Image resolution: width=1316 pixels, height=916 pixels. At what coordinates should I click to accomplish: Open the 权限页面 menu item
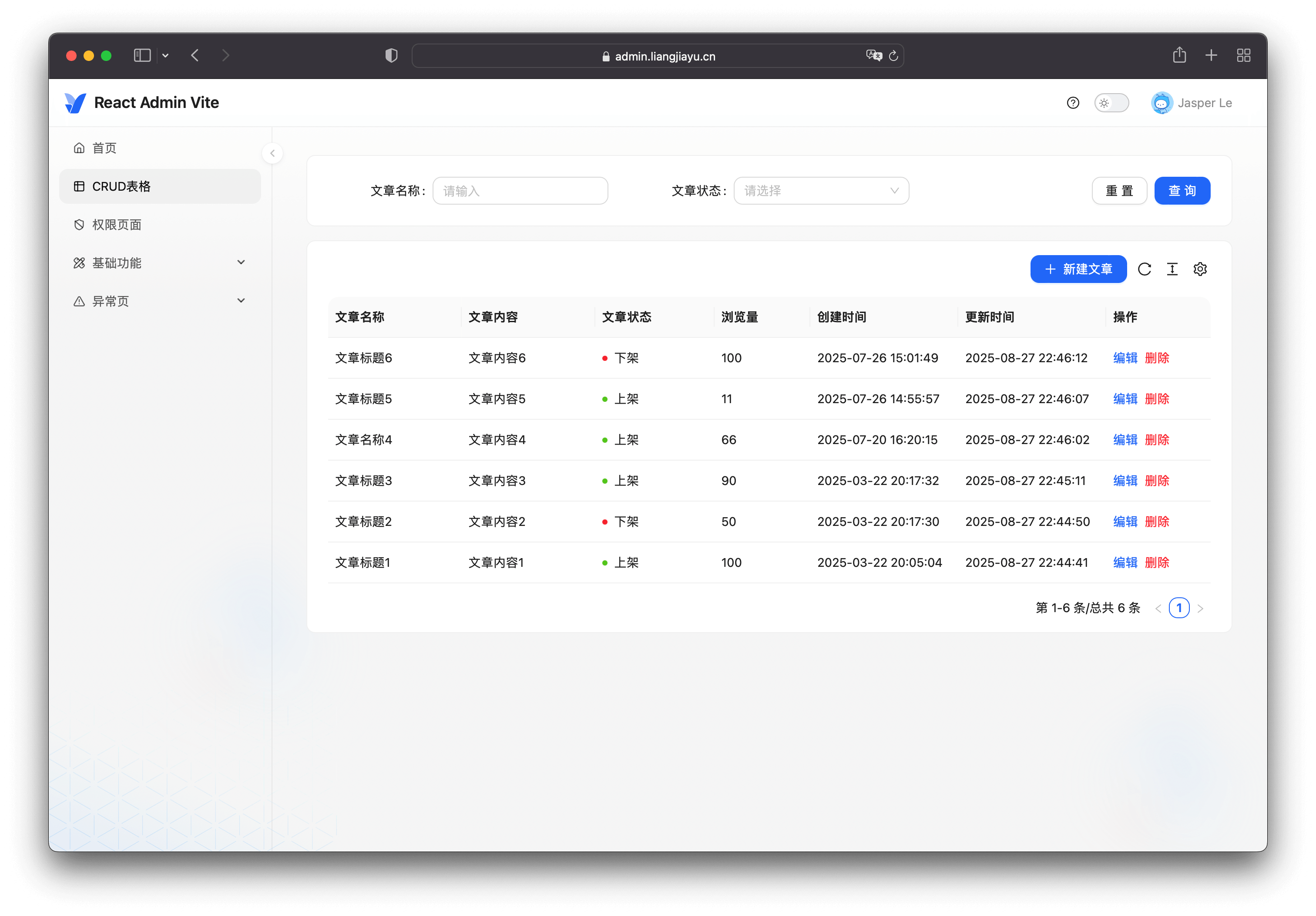(116, 225)
